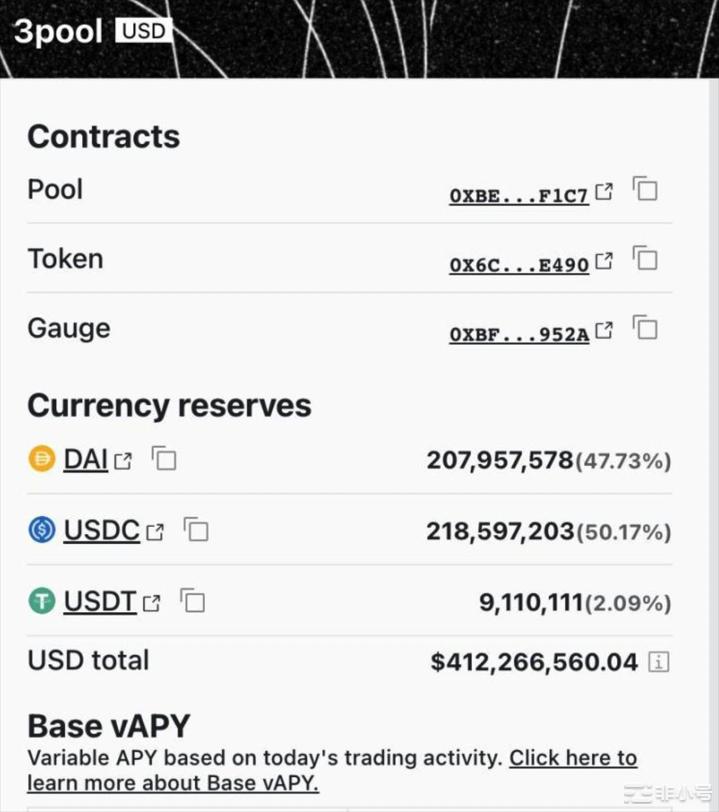Viewport: 719px width, 812px height.
Task: Open the 0XBE...F1C7 pool link
Action: coord(520,194)
